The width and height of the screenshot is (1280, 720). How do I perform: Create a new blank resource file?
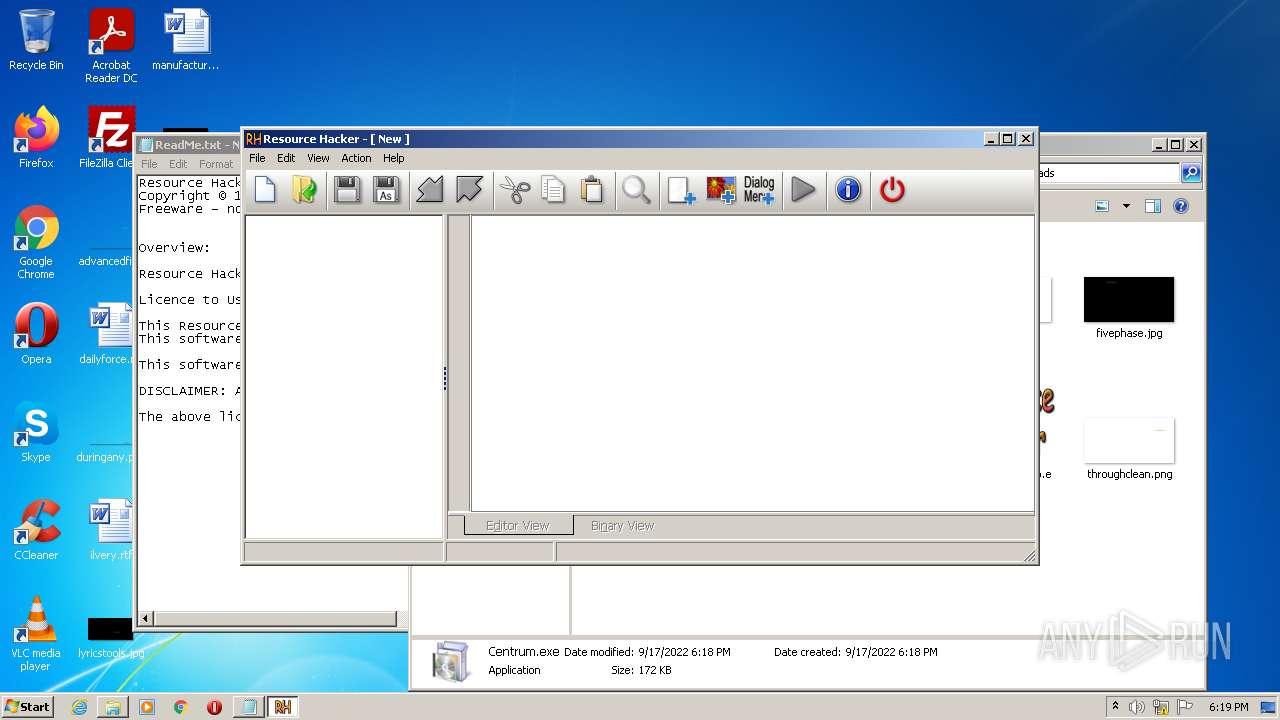tap(265, 189)
